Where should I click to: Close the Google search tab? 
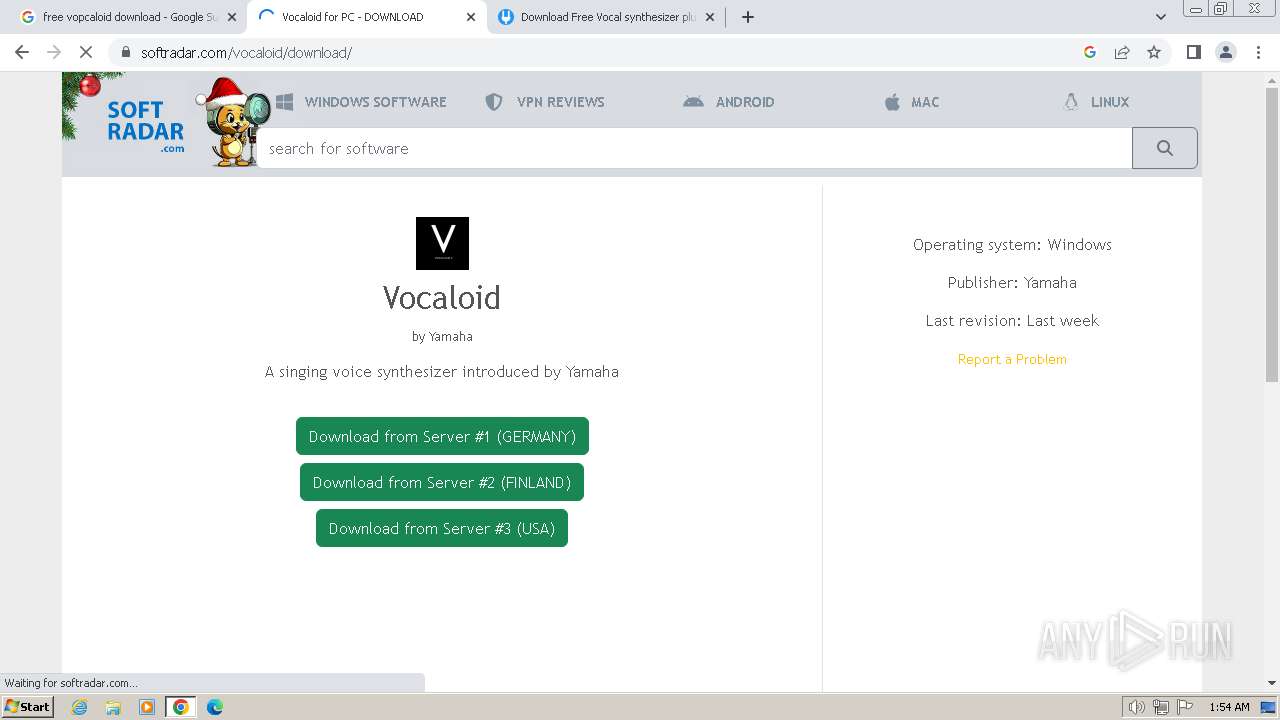pos(232,17)
